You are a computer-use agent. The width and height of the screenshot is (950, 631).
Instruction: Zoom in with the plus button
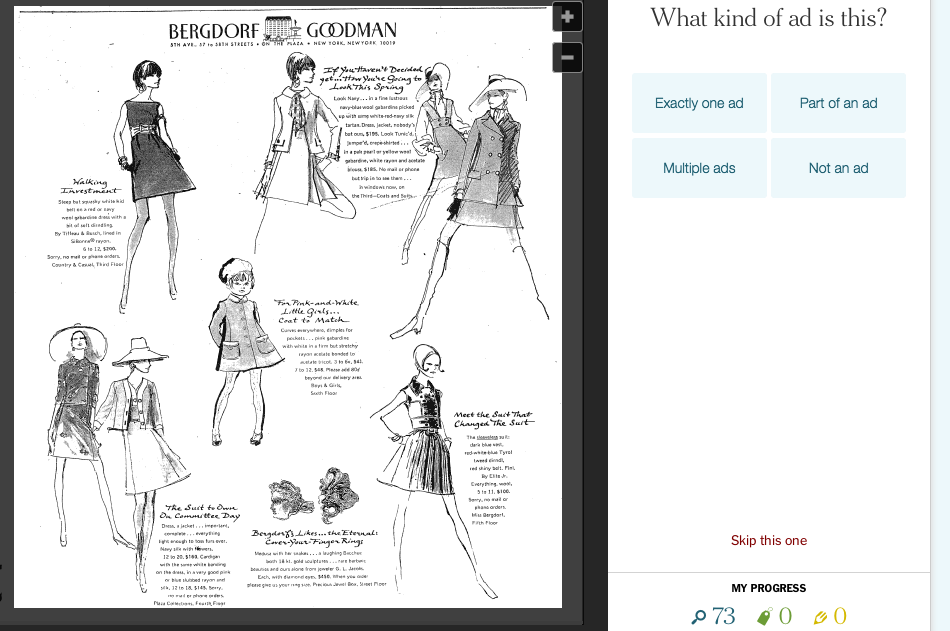click(567, 17)
